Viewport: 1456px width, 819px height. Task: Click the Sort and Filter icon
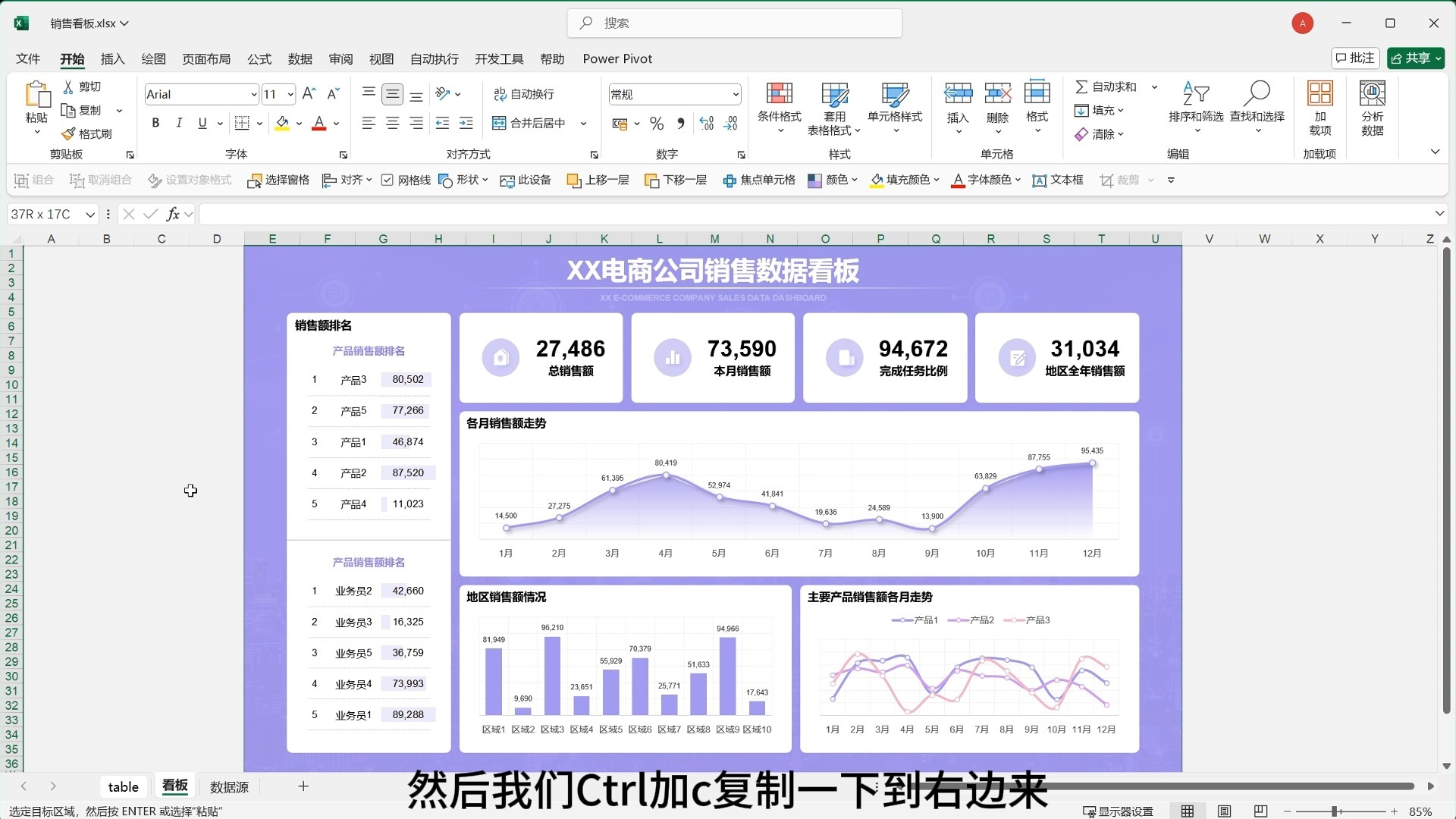pos(1195,94)
